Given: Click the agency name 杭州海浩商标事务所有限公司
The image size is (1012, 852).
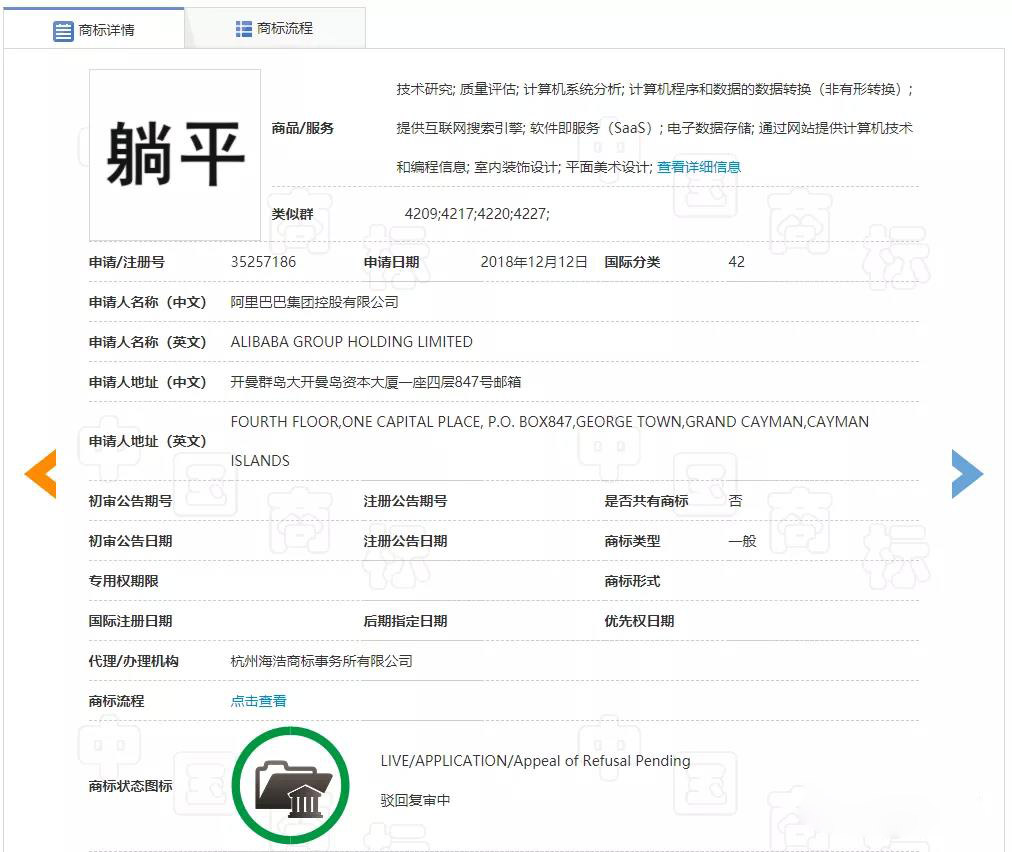Looking at the screenshot, I should (321, 661).
